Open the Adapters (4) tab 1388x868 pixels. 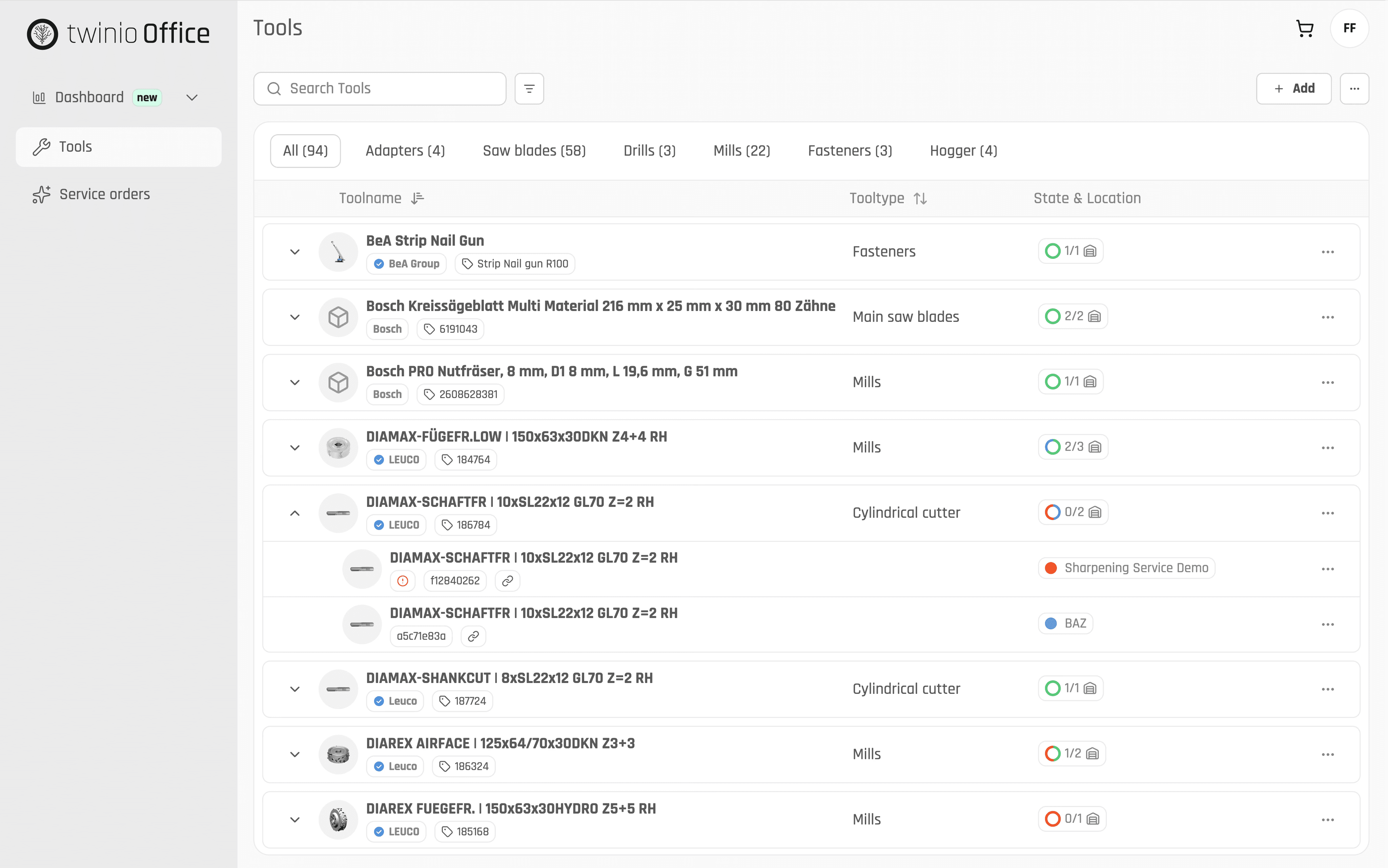point(405,151)
